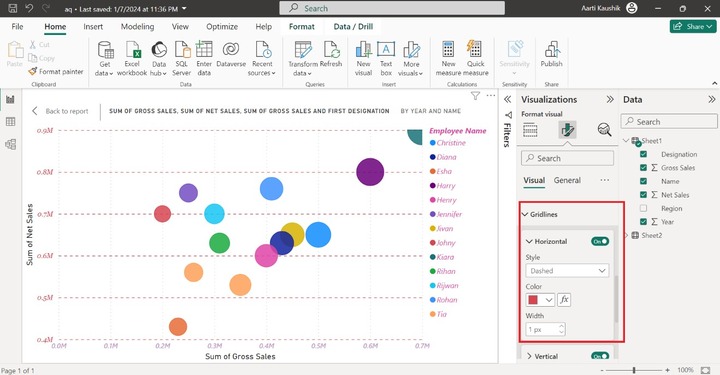Select the Format visual paintbrush icon
This screenshot has height=375, width=720.
pos(568,130)
